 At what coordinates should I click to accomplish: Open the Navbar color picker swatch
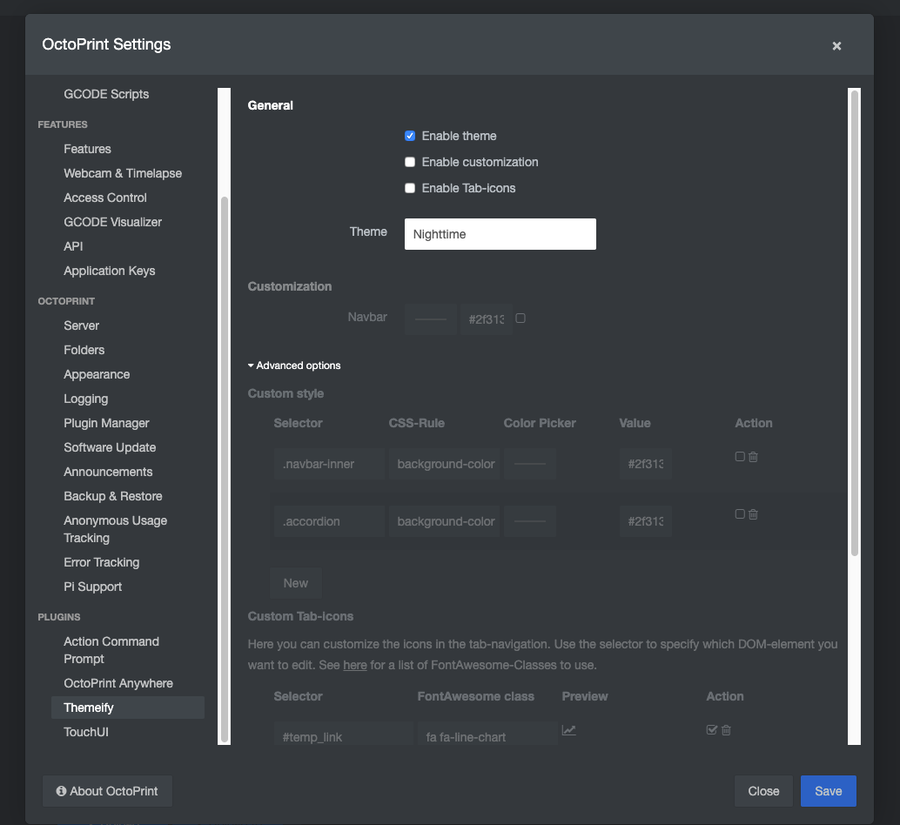pos(431,319)
